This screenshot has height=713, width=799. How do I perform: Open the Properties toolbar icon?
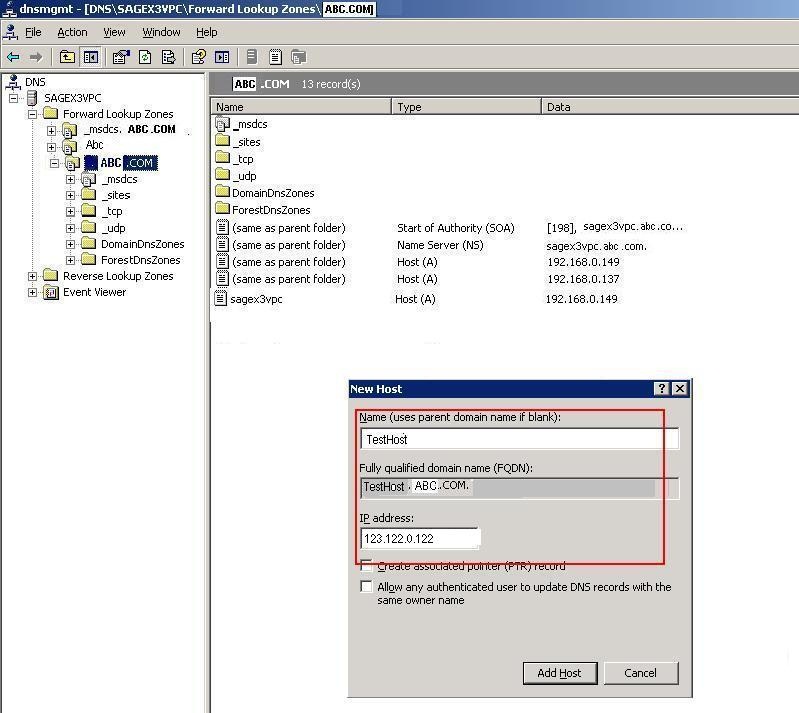click(121, 57)
